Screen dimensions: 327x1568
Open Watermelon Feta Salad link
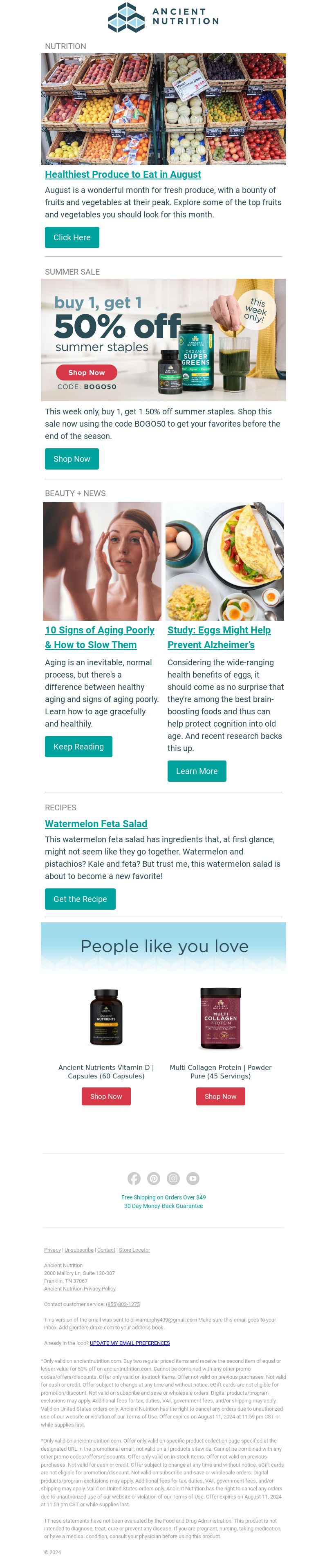96,824
